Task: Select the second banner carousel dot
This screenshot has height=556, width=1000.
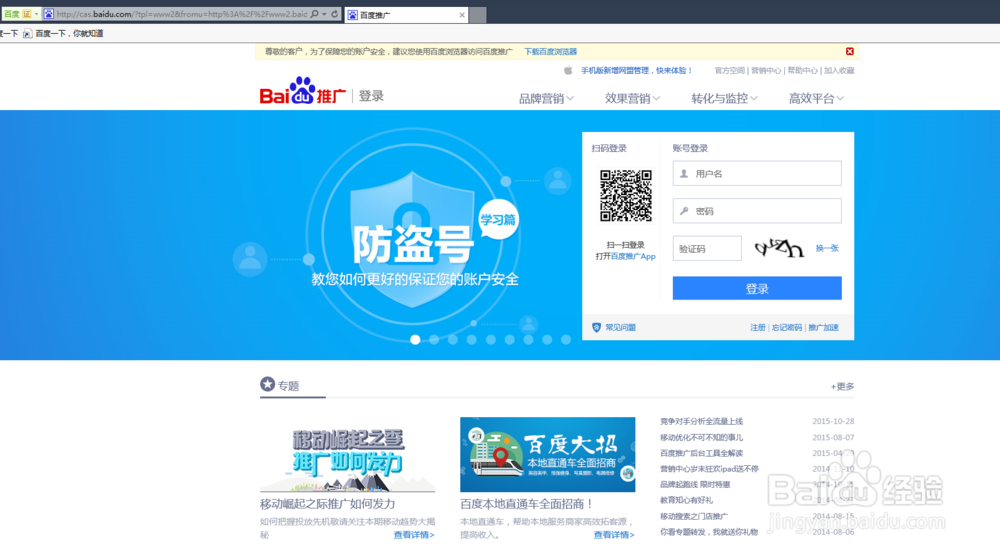Action: pos(434,340)
